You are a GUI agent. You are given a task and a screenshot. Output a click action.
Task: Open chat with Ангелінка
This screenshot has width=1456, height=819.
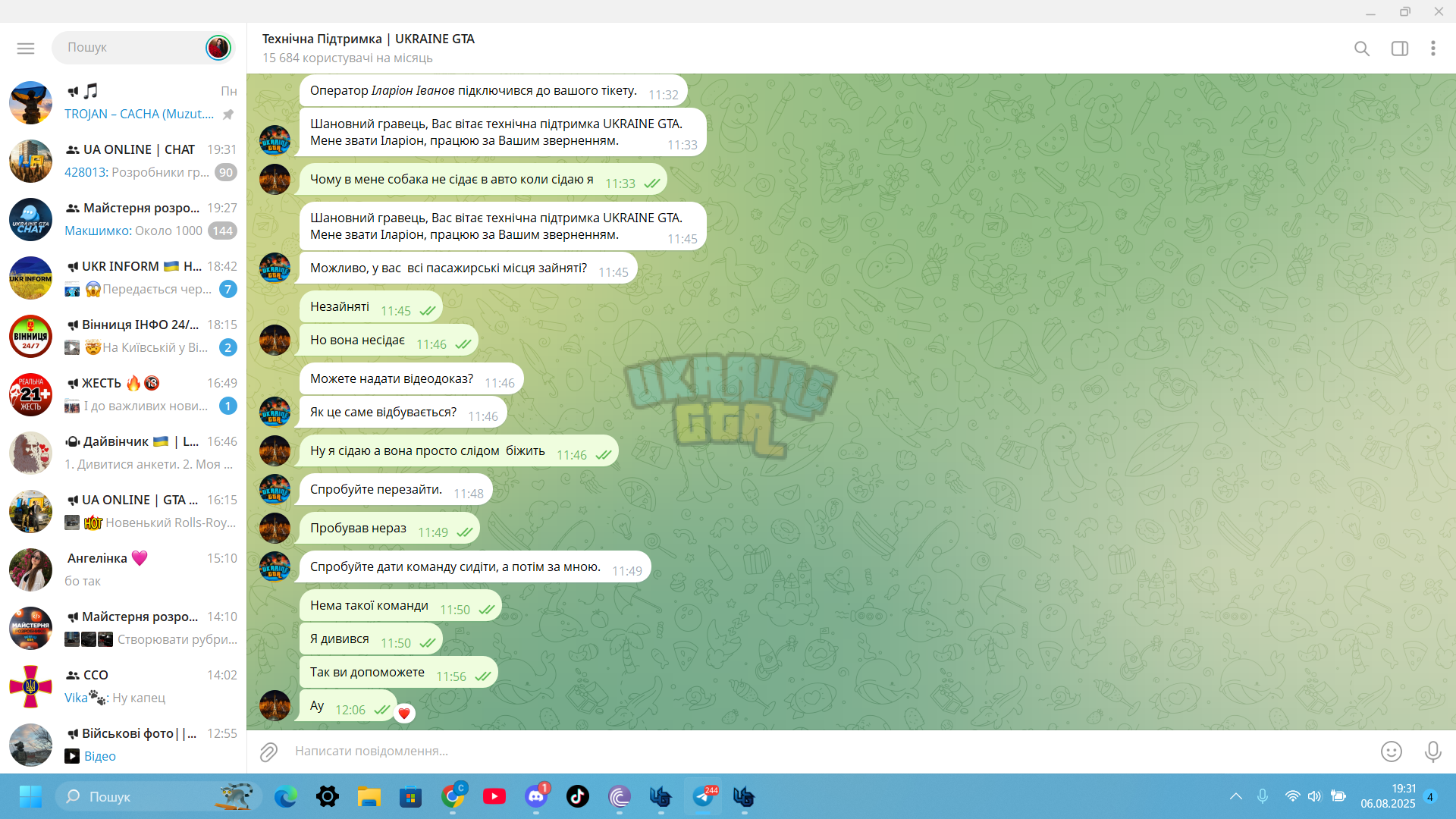tap(123, 570)
